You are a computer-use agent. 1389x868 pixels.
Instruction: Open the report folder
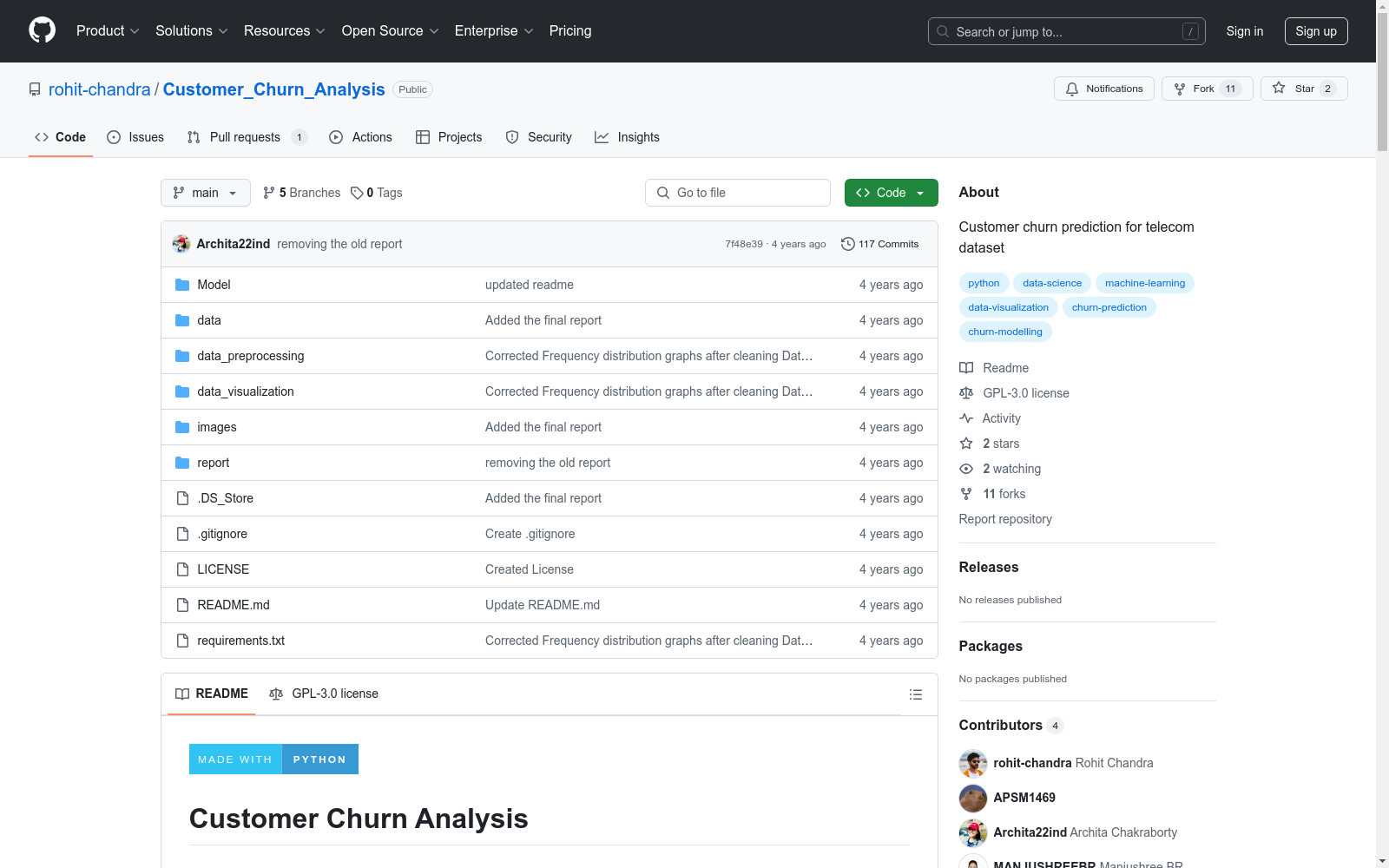coord(214,463)
